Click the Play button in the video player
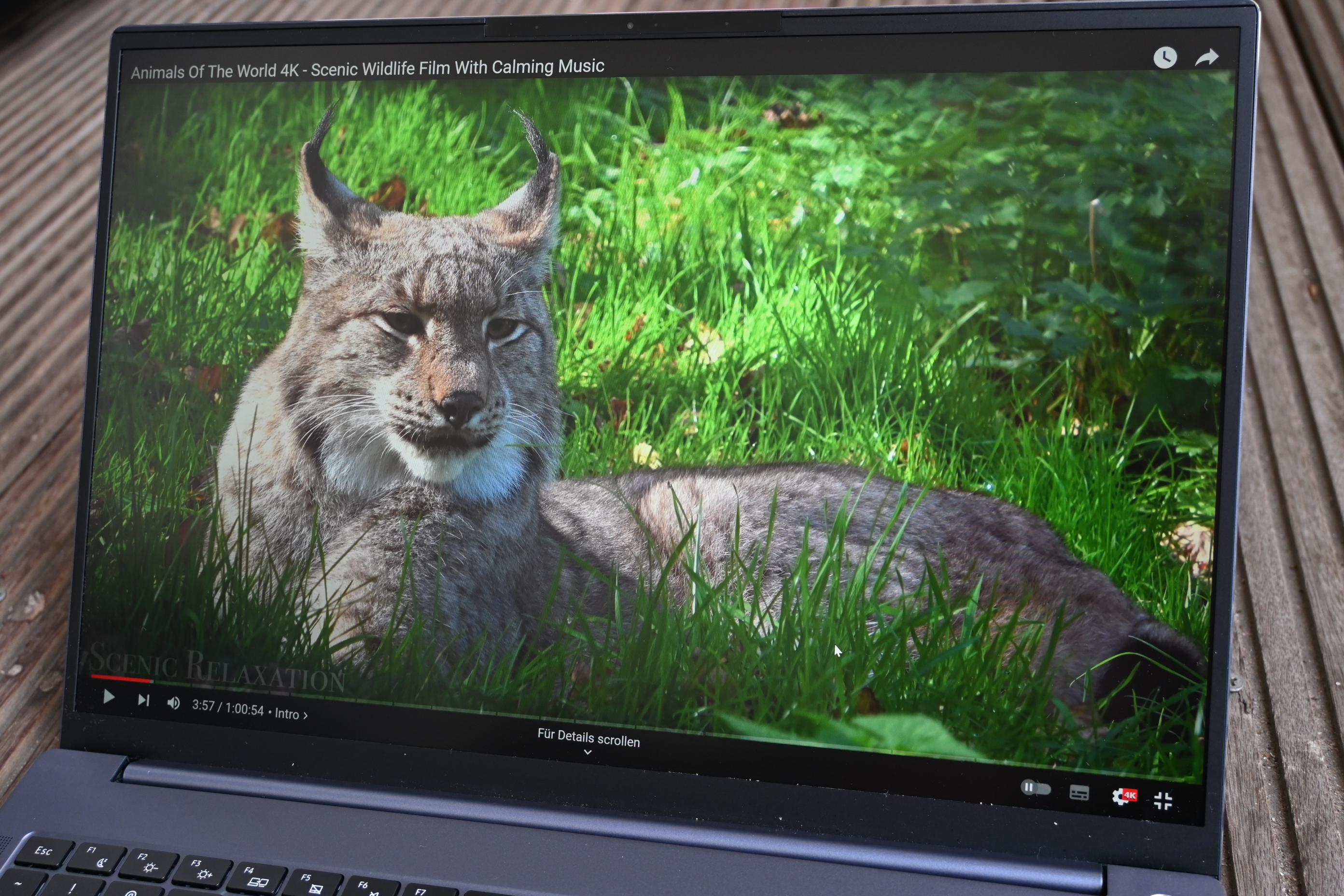This screenshot has width=1344, height=896. pyautogui.click(x=109, y=697)
